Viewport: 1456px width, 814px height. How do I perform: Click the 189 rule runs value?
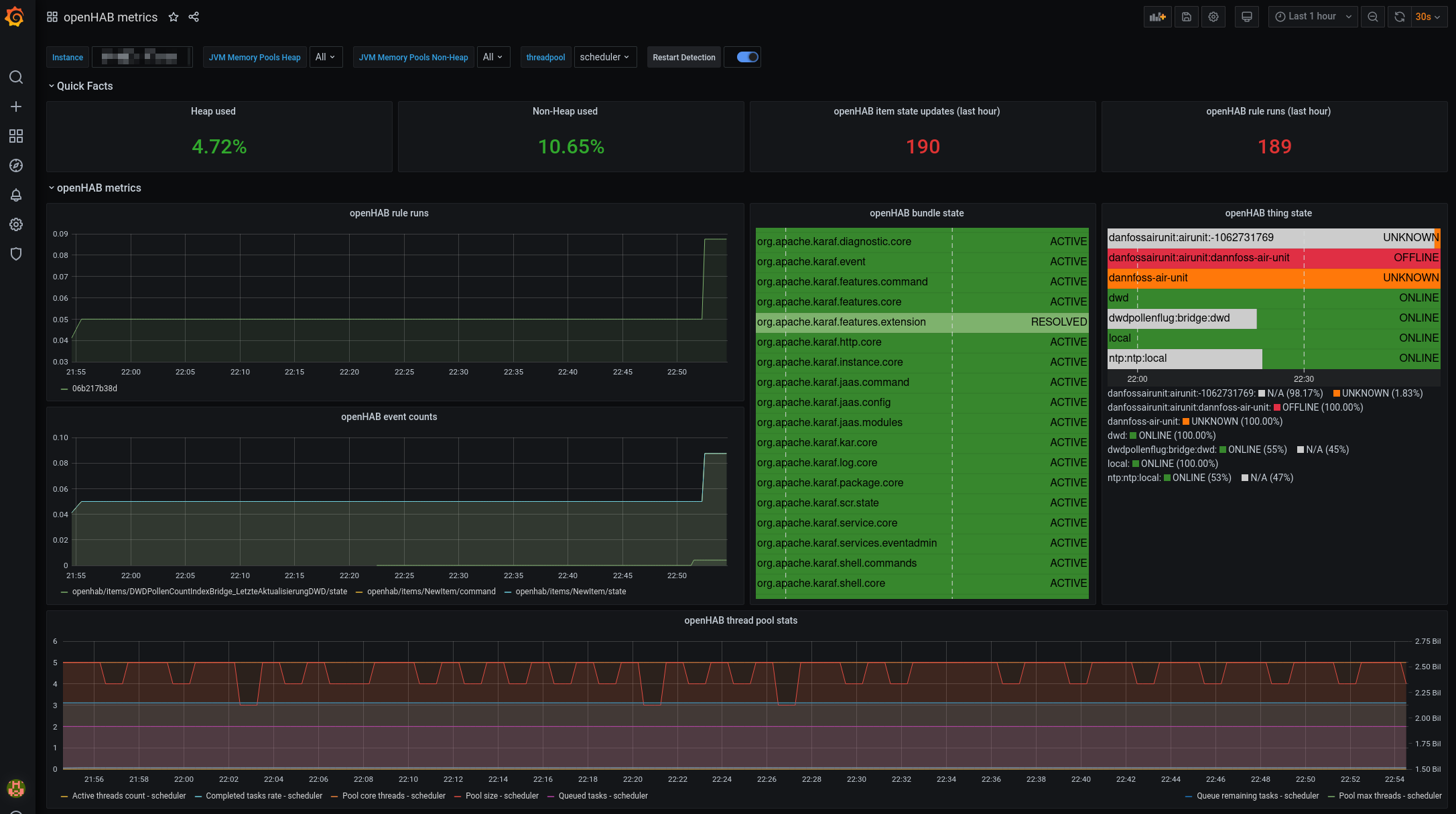[x=1274, y=147]
